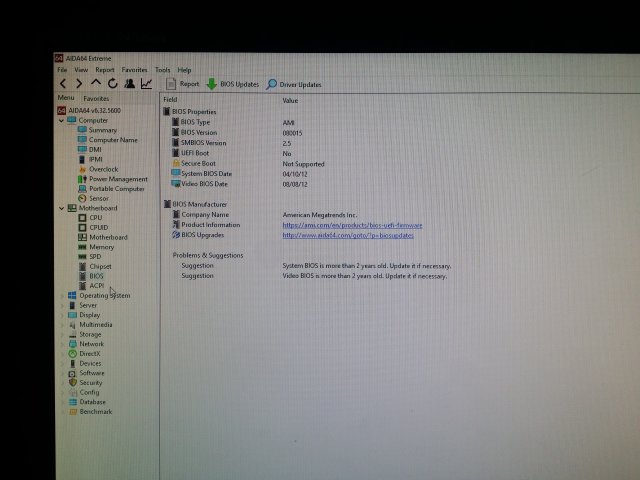The width and height of the screenshot is (640, 480).
Task: Click the BIOS Updates green arrow button
Action: [x=232, y=85]
